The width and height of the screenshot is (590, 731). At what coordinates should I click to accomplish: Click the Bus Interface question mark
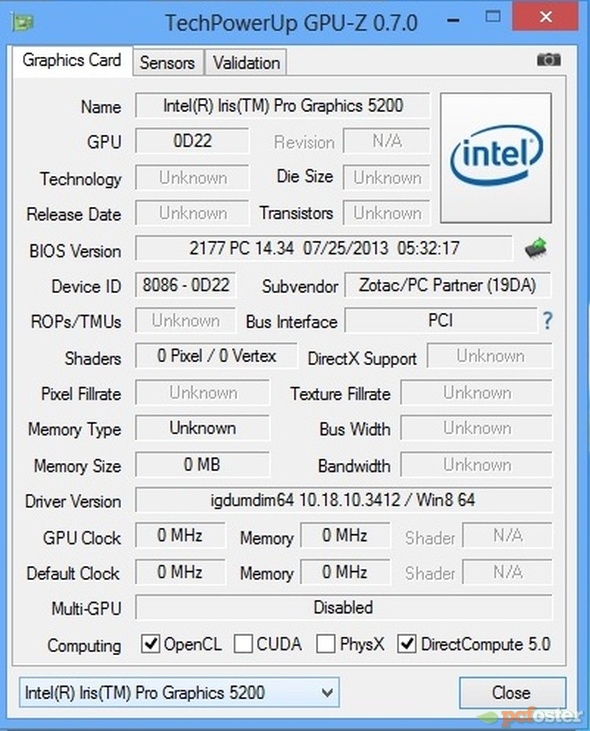point(548,321)
